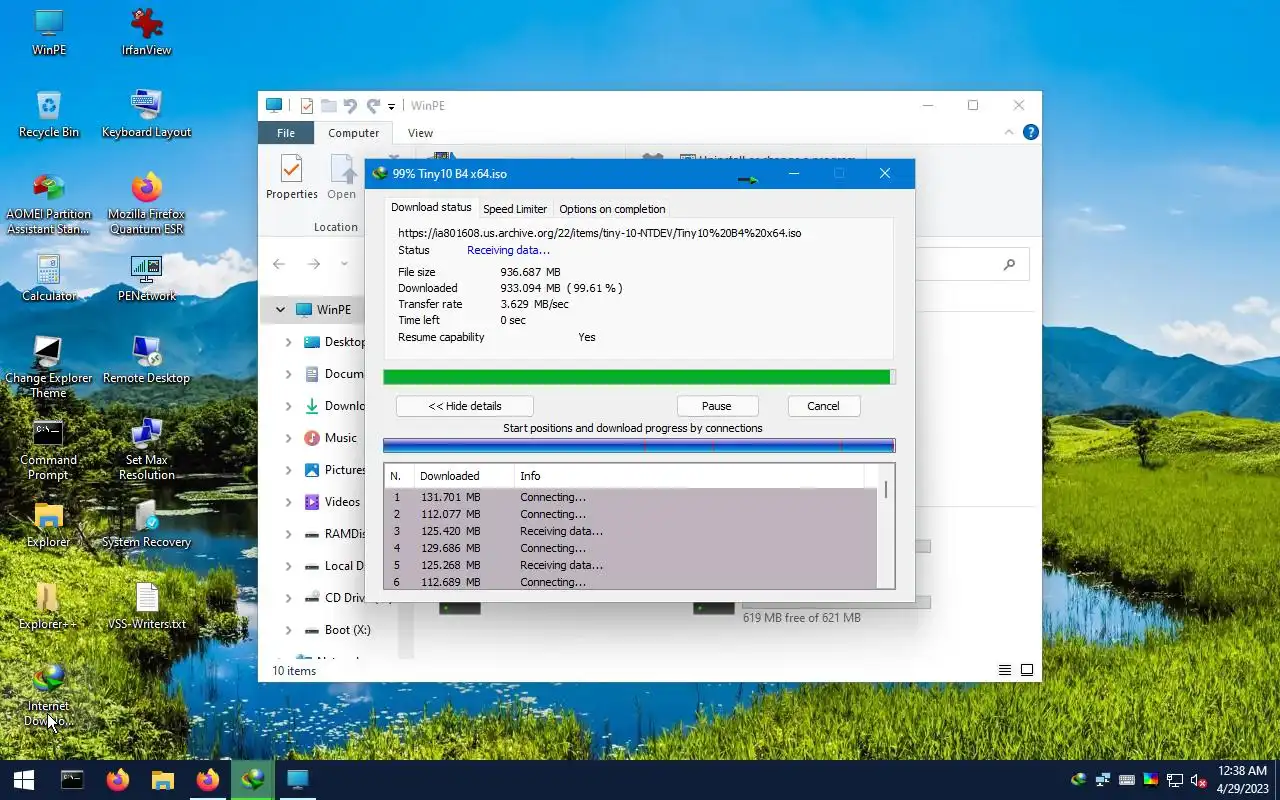
Task: Open File Explorer folder icon in taskbar
Action: tap(163, 780)
